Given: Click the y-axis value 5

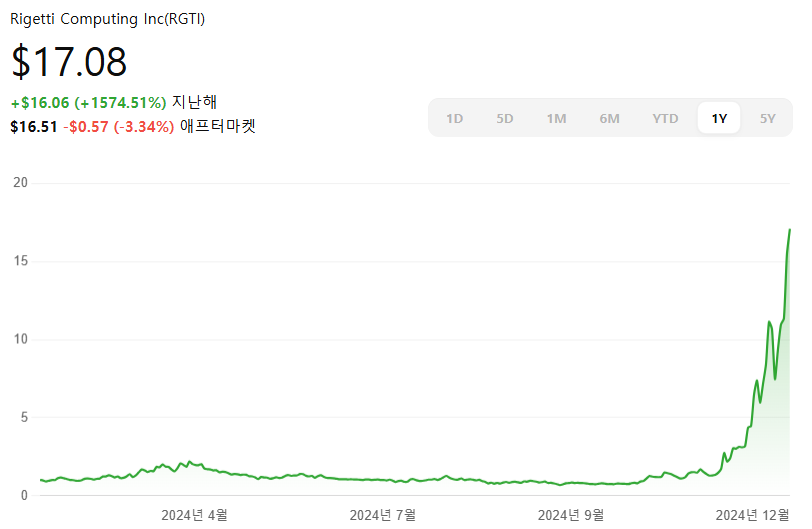Looking at the screenshot, I should [24, 417].
